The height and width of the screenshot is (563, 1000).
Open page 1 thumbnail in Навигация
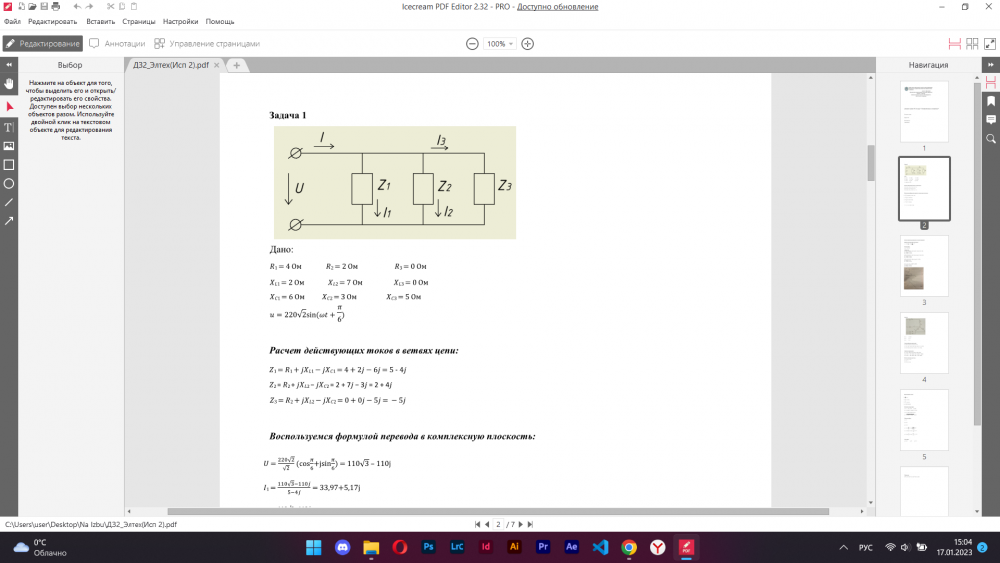pyautogui.click(x=924, y=112)
